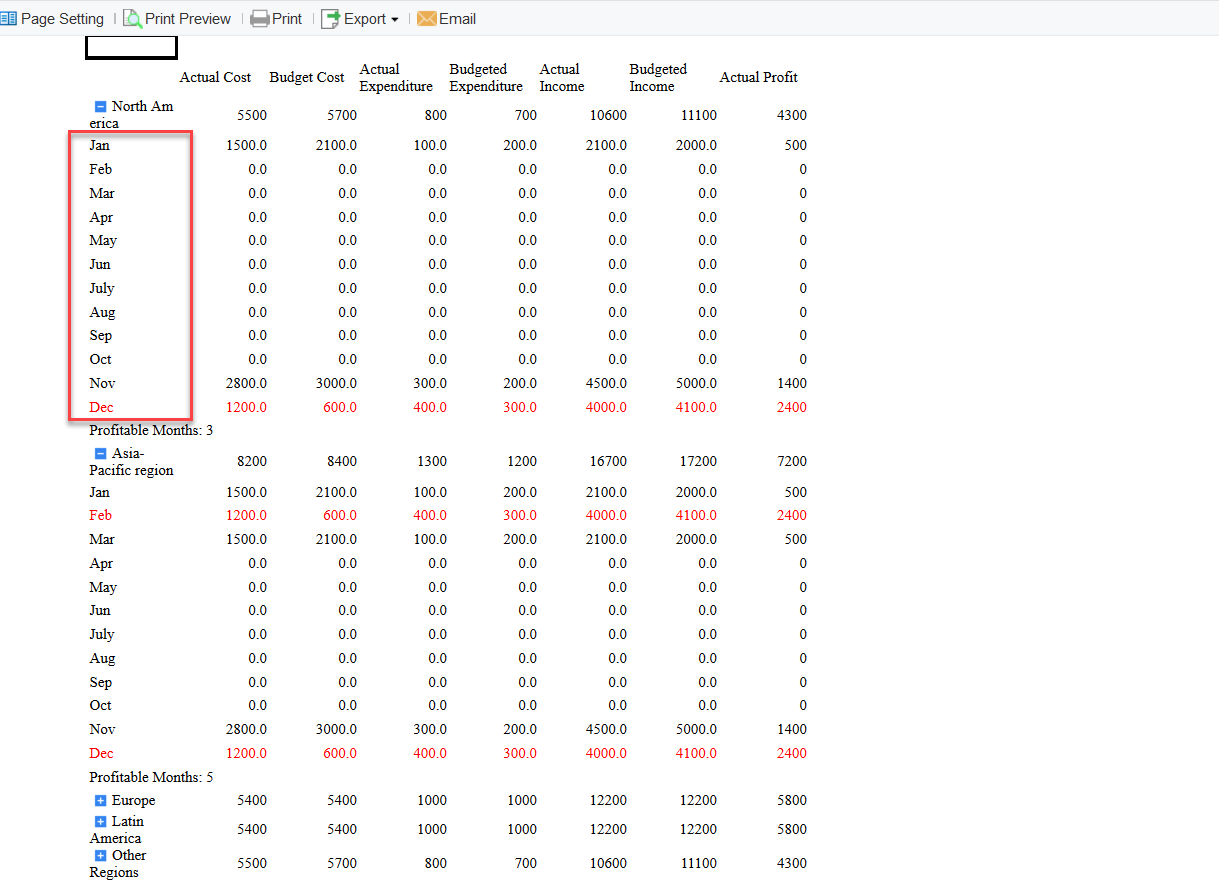Click Asia-Pacific Actual Profit value 7200

coord(791,461)
